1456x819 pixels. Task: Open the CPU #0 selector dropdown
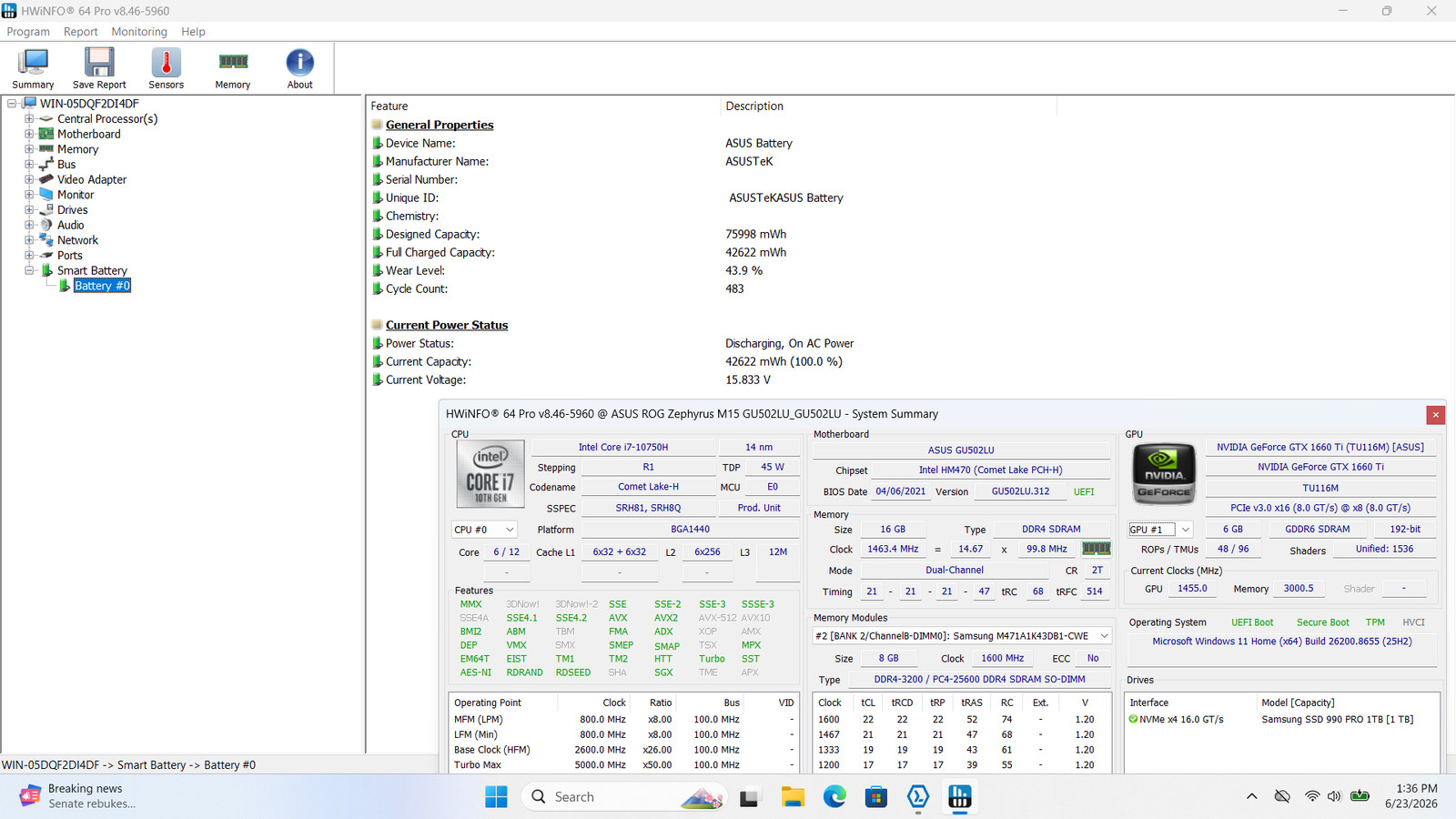(484, 530)
